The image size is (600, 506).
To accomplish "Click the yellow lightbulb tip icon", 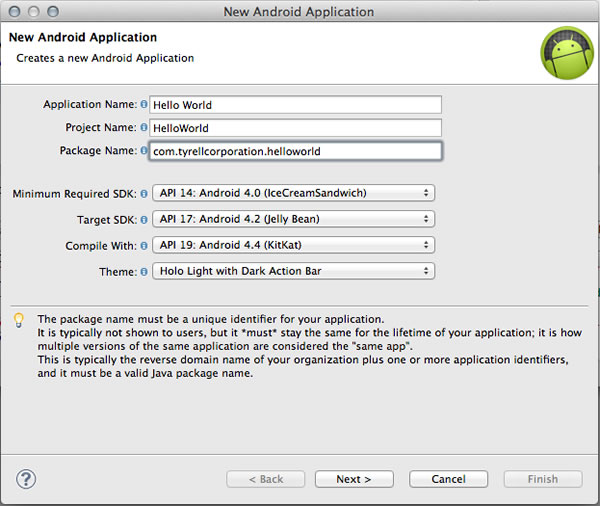I will coord(19,320).
